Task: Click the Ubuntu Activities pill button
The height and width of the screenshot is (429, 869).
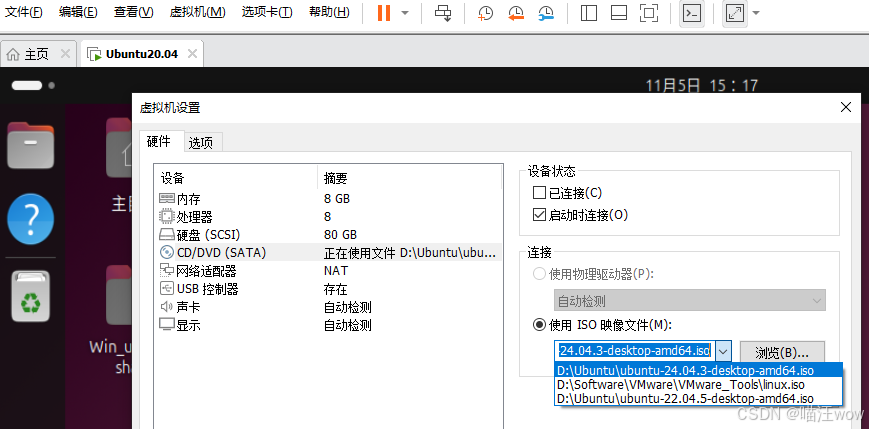Action: [x=27, y=85]
